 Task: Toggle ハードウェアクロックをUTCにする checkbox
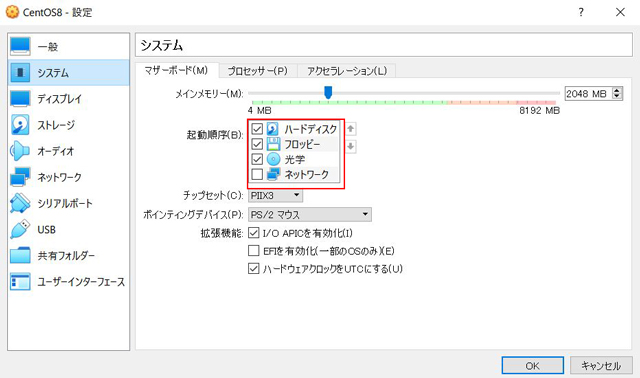pos(253,269)
